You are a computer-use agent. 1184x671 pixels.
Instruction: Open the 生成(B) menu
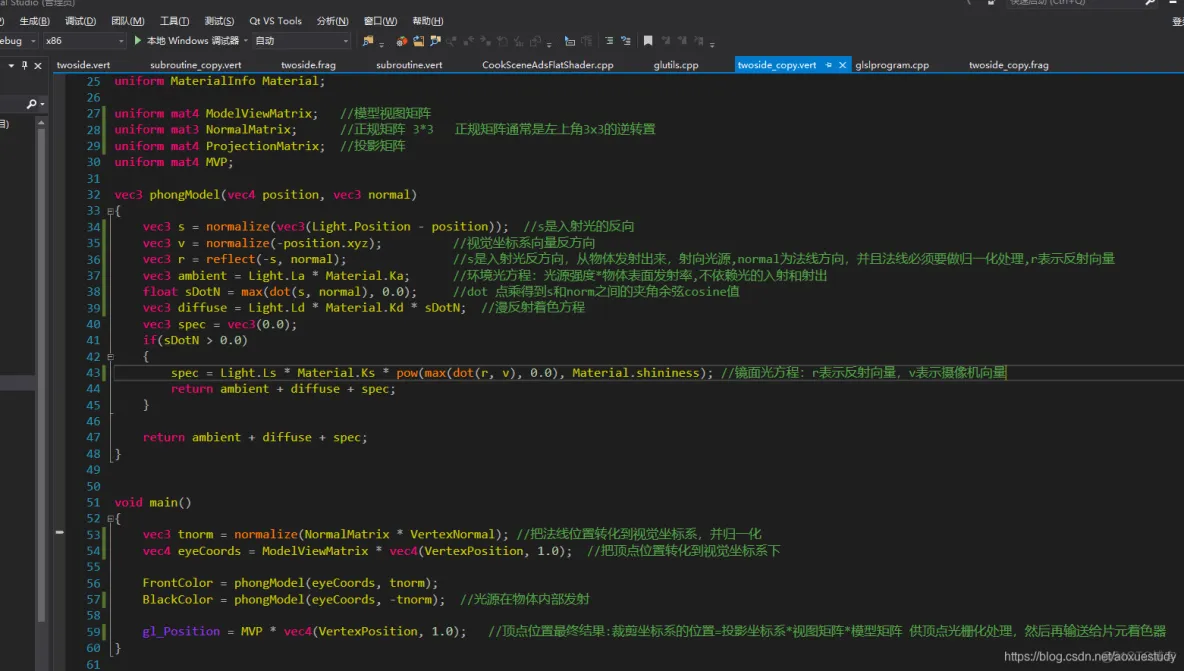point(34,21)
